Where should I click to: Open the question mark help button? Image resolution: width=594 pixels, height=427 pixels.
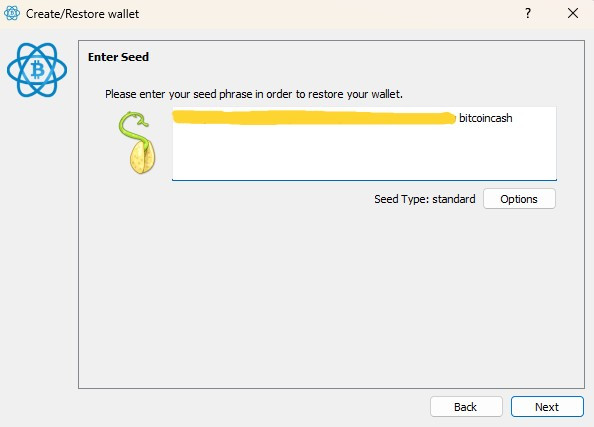tap(528, 14)
